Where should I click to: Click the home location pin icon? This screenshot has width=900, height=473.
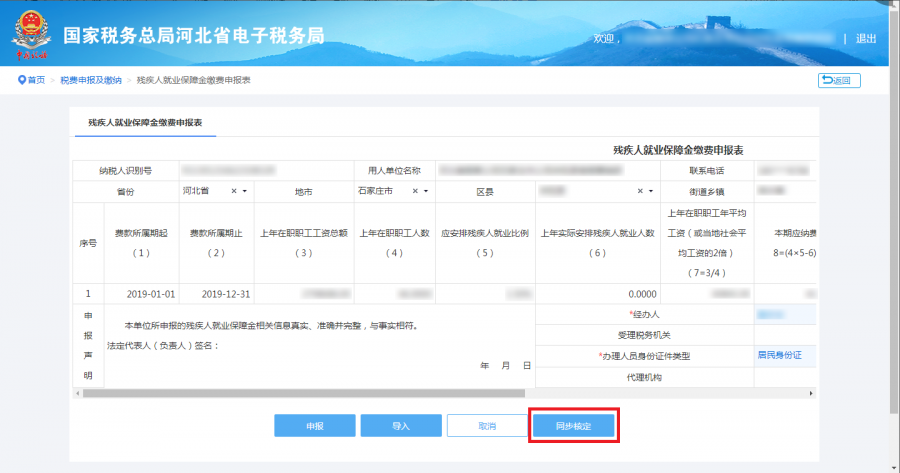click(x=21, y=80)
